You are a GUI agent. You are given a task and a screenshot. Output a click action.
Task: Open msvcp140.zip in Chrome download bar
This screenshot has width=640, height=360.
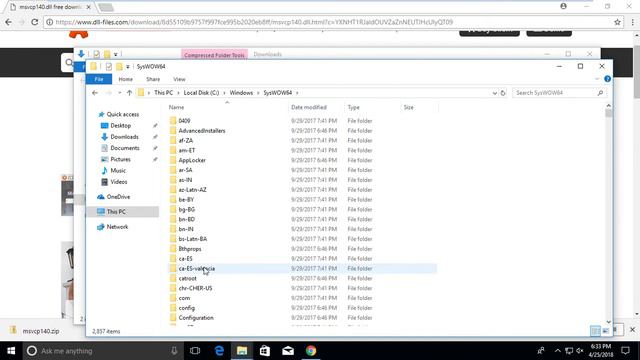41,331
